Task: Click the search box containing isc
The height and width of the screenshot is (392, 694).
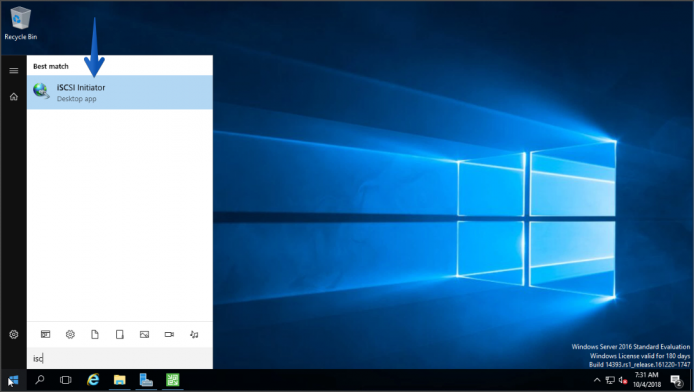Action: coord(120,358)
